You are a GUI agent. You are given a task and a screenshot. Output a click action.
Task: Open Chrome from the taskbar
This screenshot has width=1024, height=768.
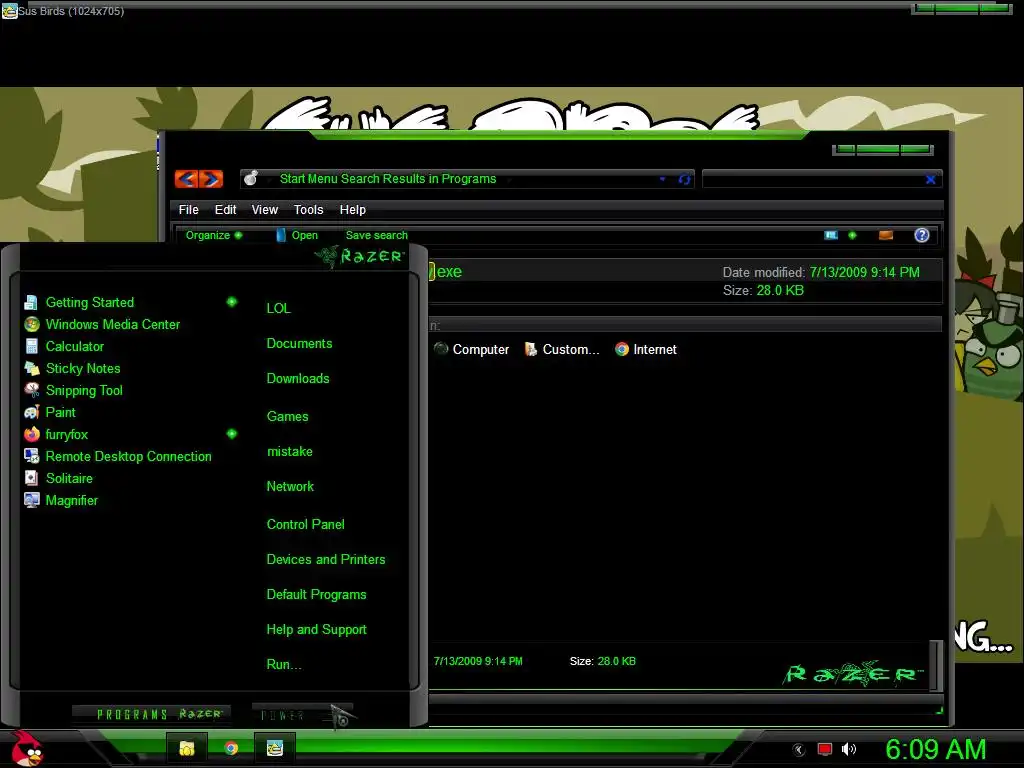coord(231,748)
